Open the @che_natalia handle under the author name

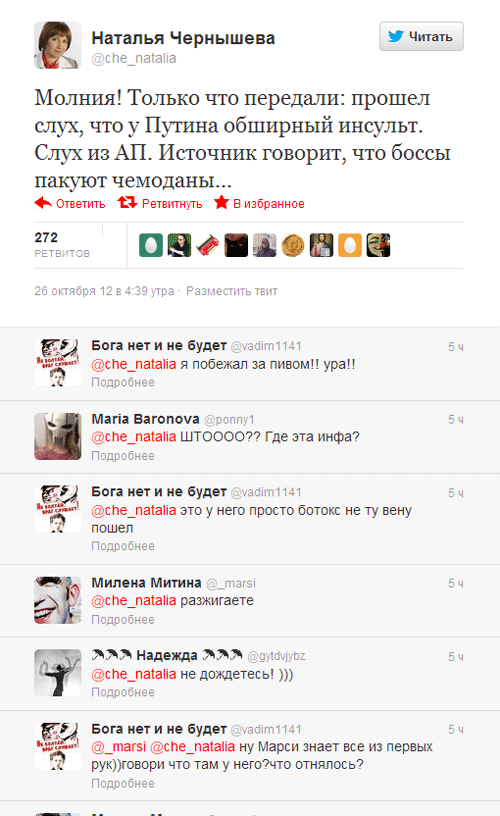click(x=134, y=58)
